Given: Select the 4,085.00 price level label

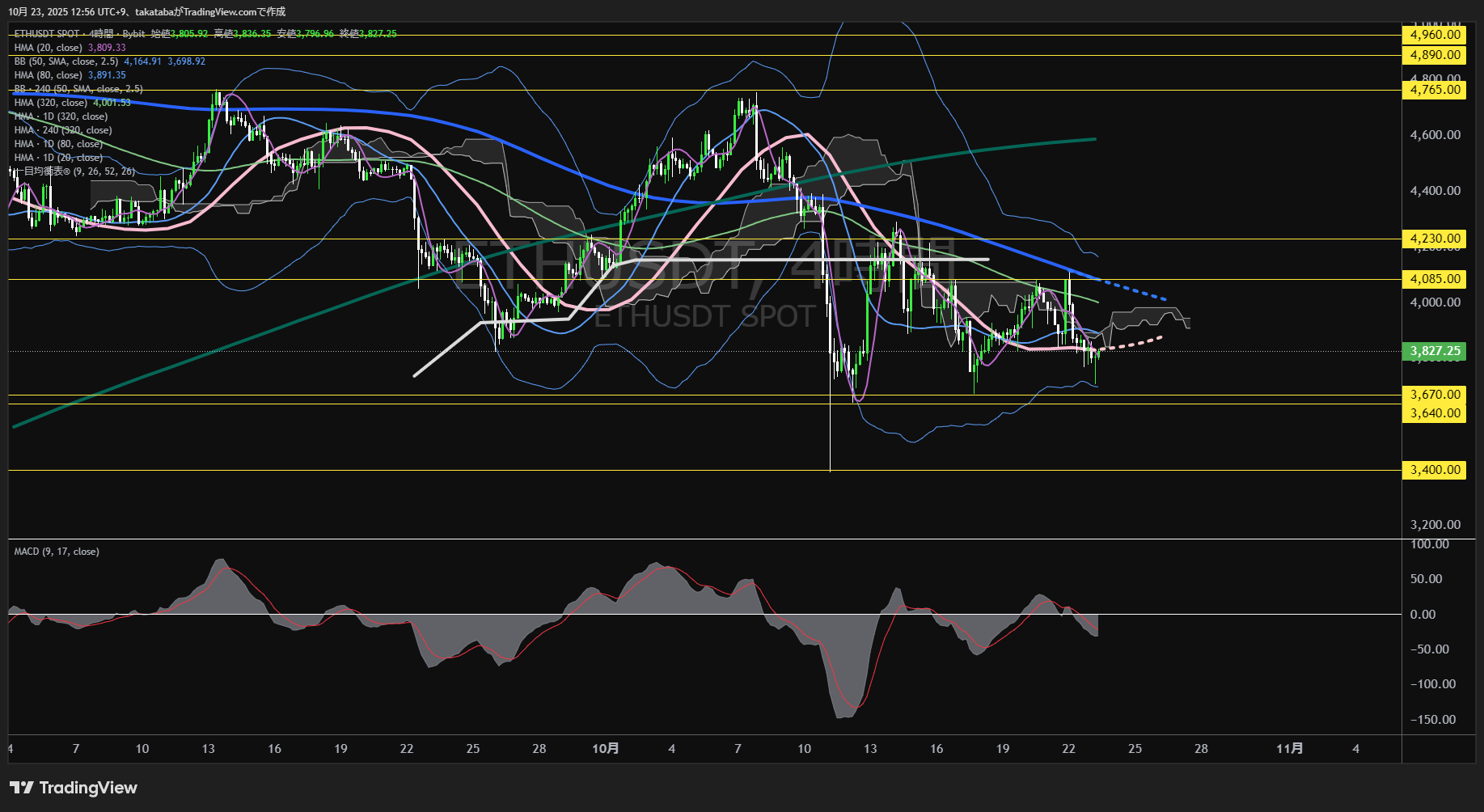Looking at the screenshot, I should [x=1435, y=279].
